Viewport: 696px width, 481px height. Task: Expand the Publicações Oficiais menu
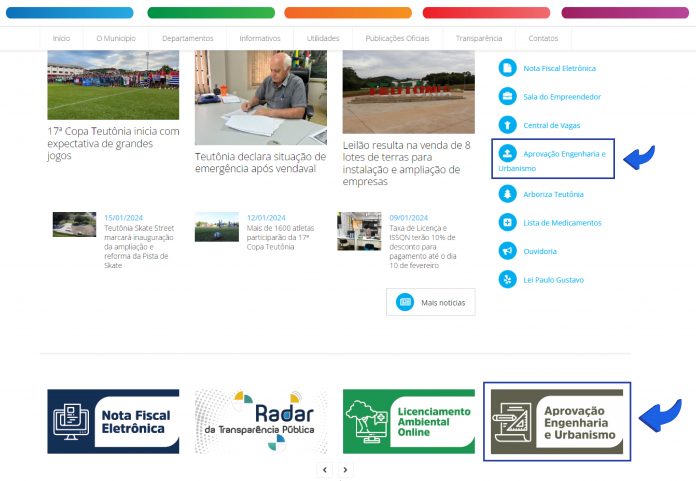click(x=397, y=38)
